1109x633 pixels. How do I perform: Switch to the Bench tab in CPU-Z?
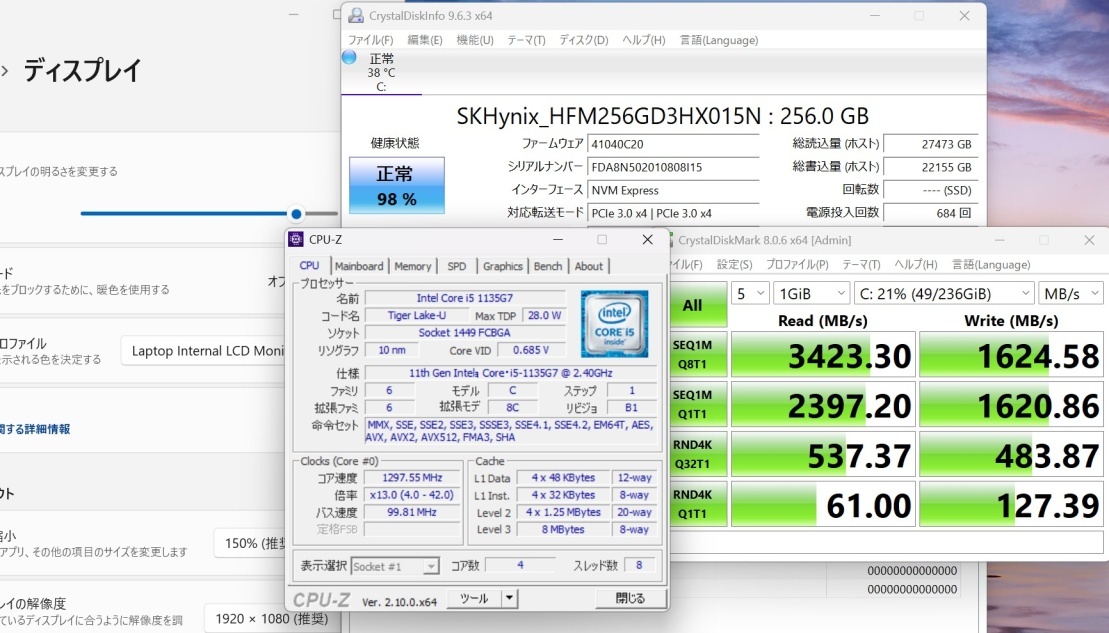tap(548, 266)
